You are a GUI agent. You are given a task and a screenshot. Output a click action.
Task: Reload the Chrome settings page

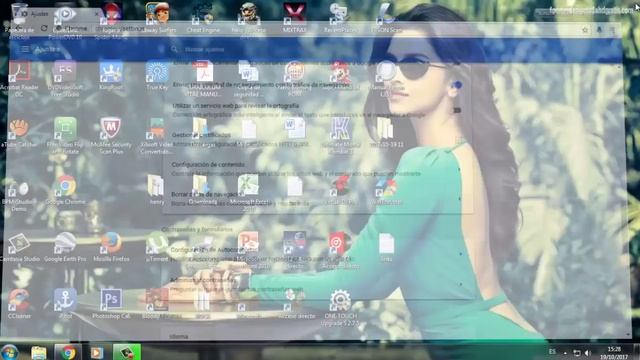click(44, 29)
